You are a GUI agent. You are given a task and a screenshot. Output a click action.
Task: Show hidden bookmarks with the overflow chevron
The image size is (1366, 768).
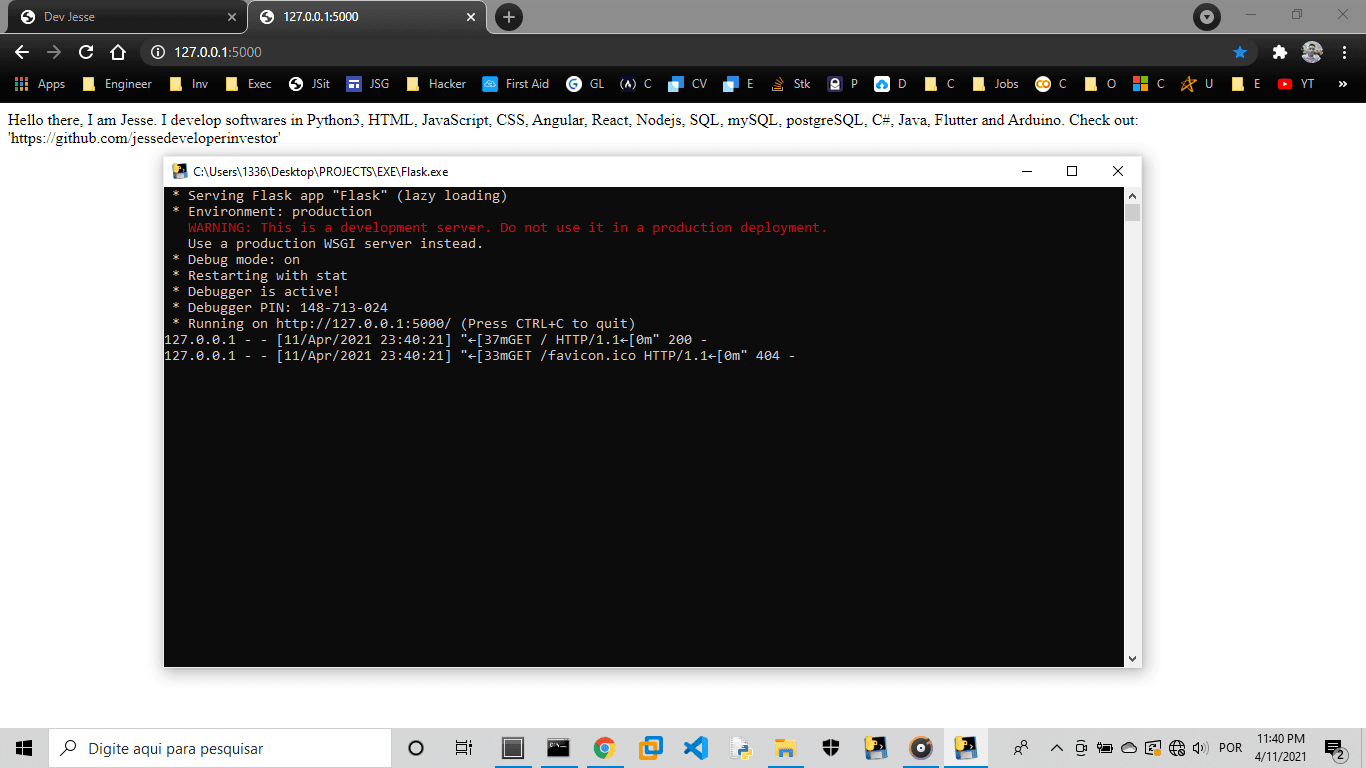click(1343, 84)
